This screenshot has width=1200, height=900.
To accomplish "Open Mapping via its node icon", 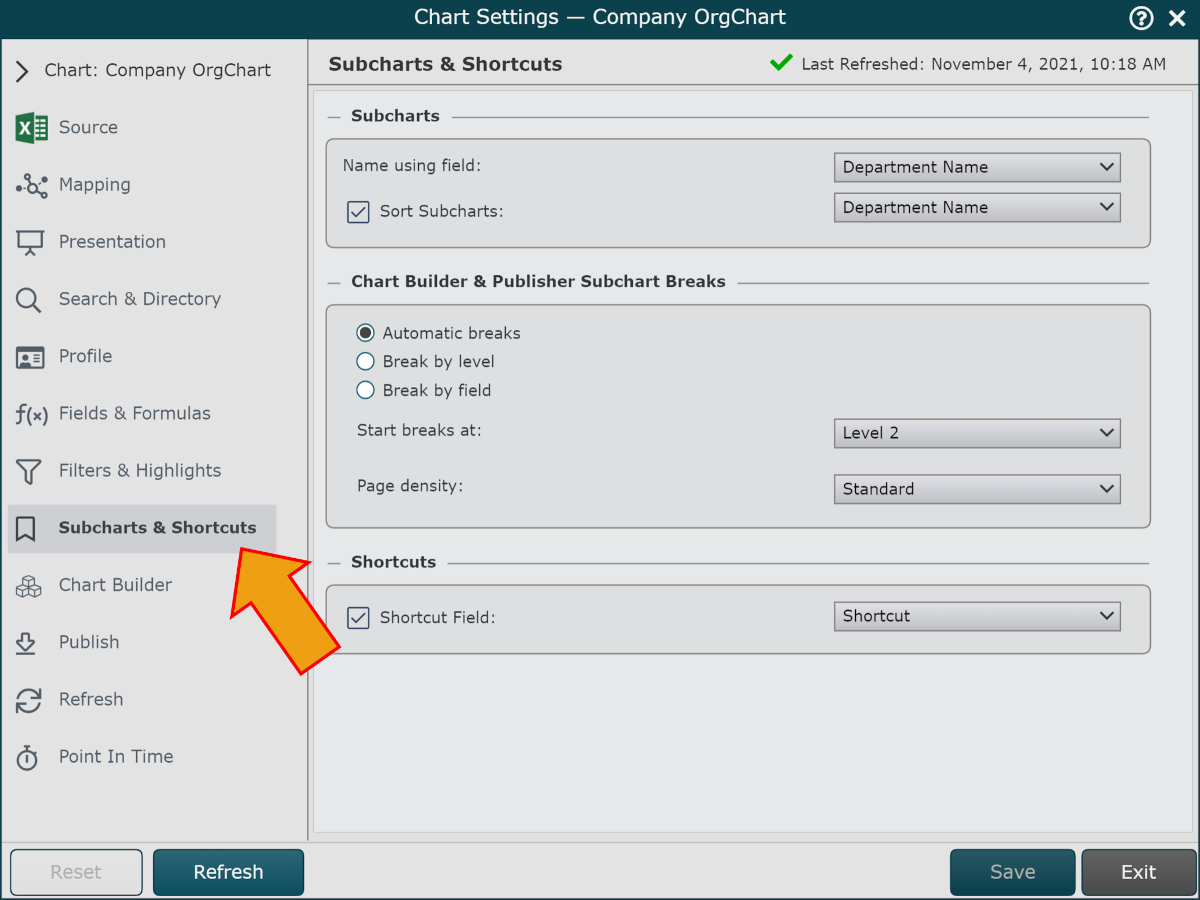I will point(31,185).
